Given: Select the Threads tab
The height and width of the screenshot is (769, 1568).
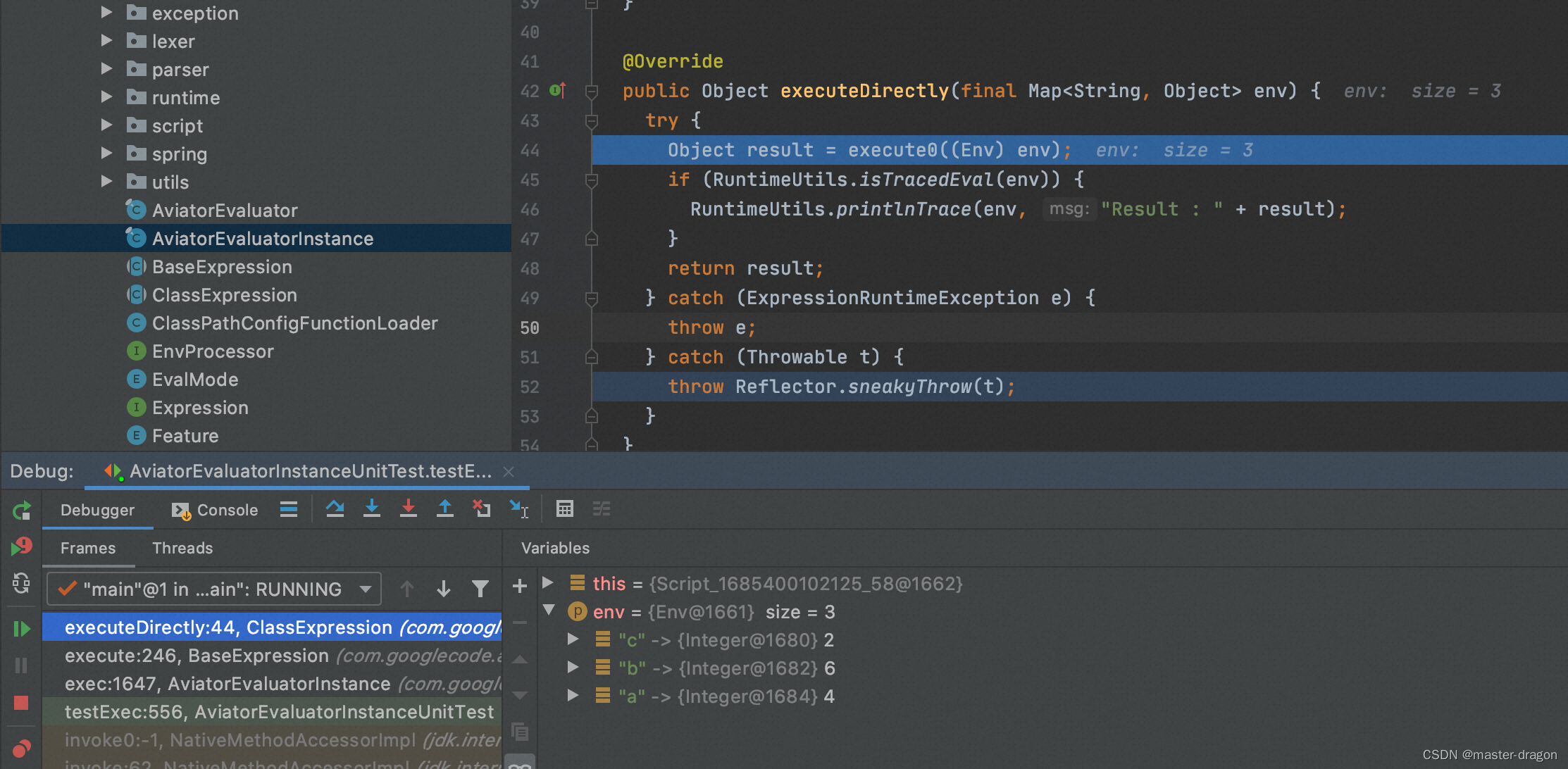Looking at the screenshot, I should 182,548.
